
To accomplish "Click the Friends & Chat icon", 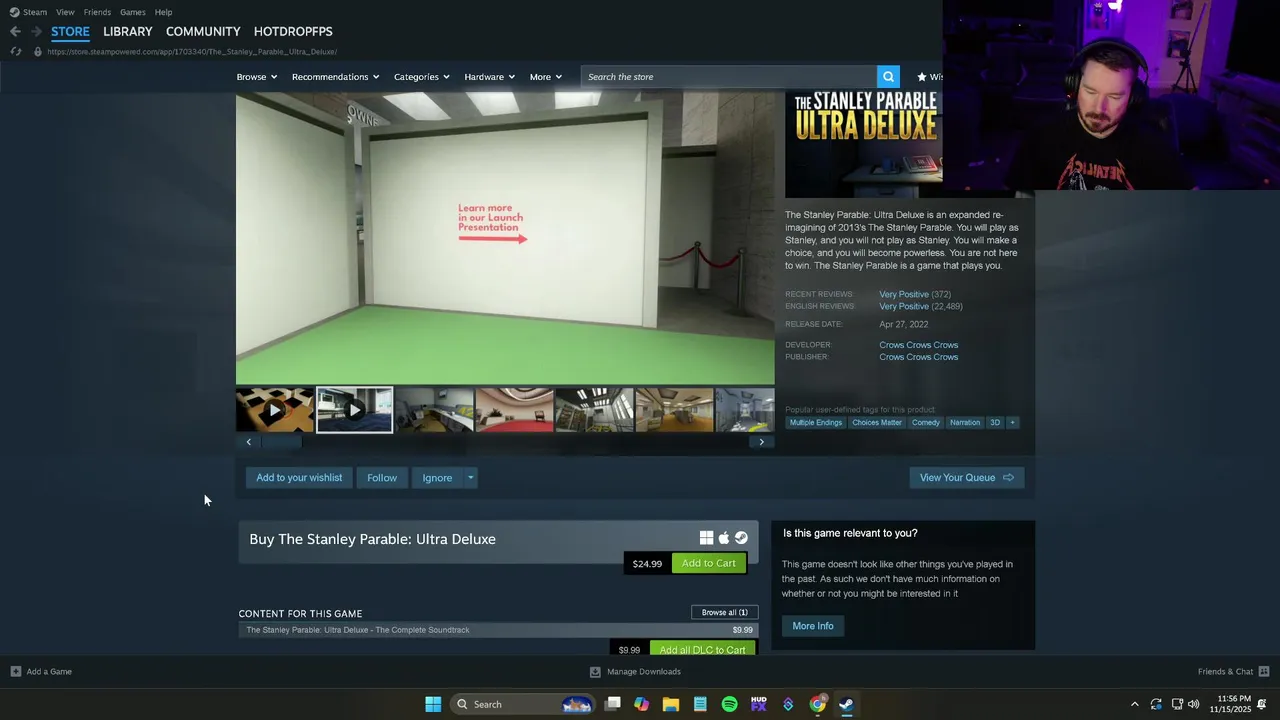I will click(x=1263, y=672).
